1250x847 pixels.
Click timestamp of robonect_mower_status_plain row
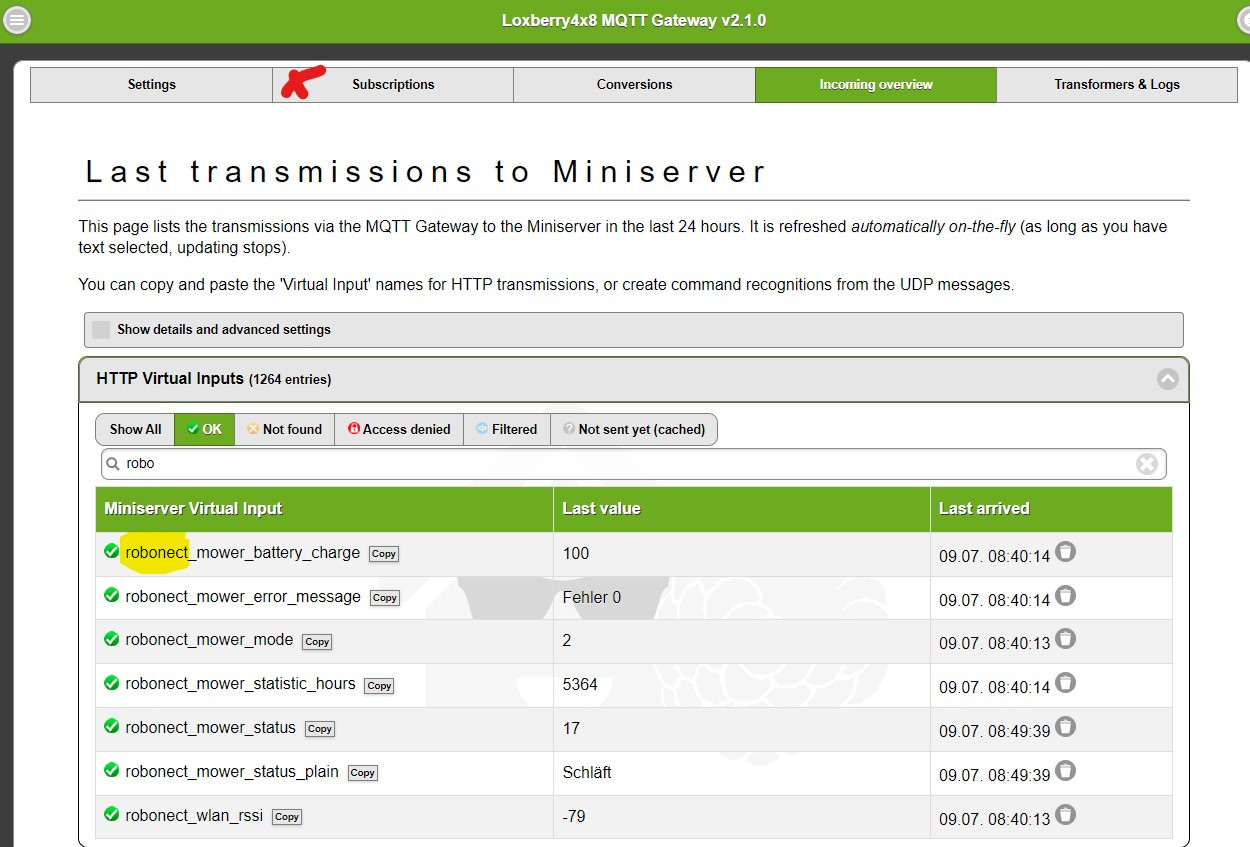click(x=994, y=775)
